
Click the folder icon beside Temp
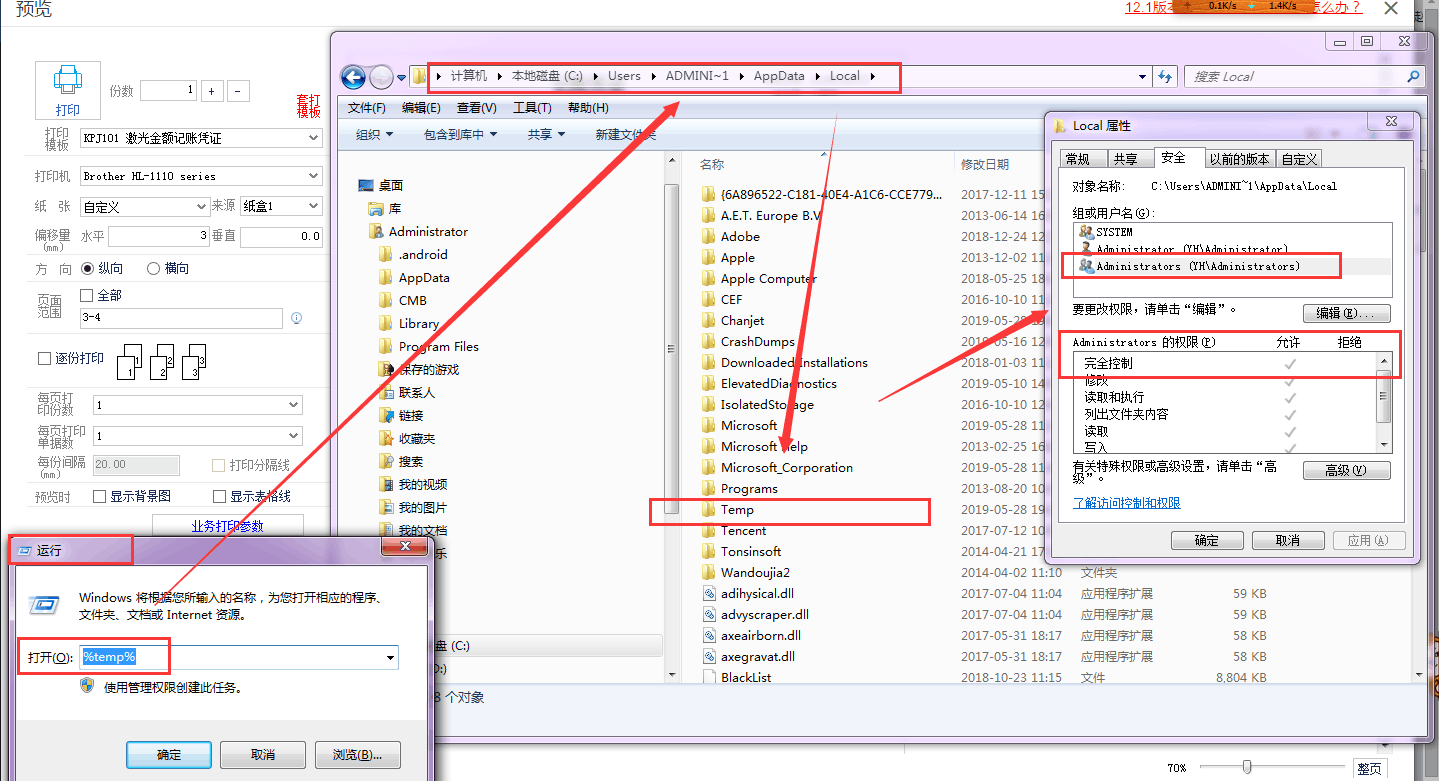[708, 510]
